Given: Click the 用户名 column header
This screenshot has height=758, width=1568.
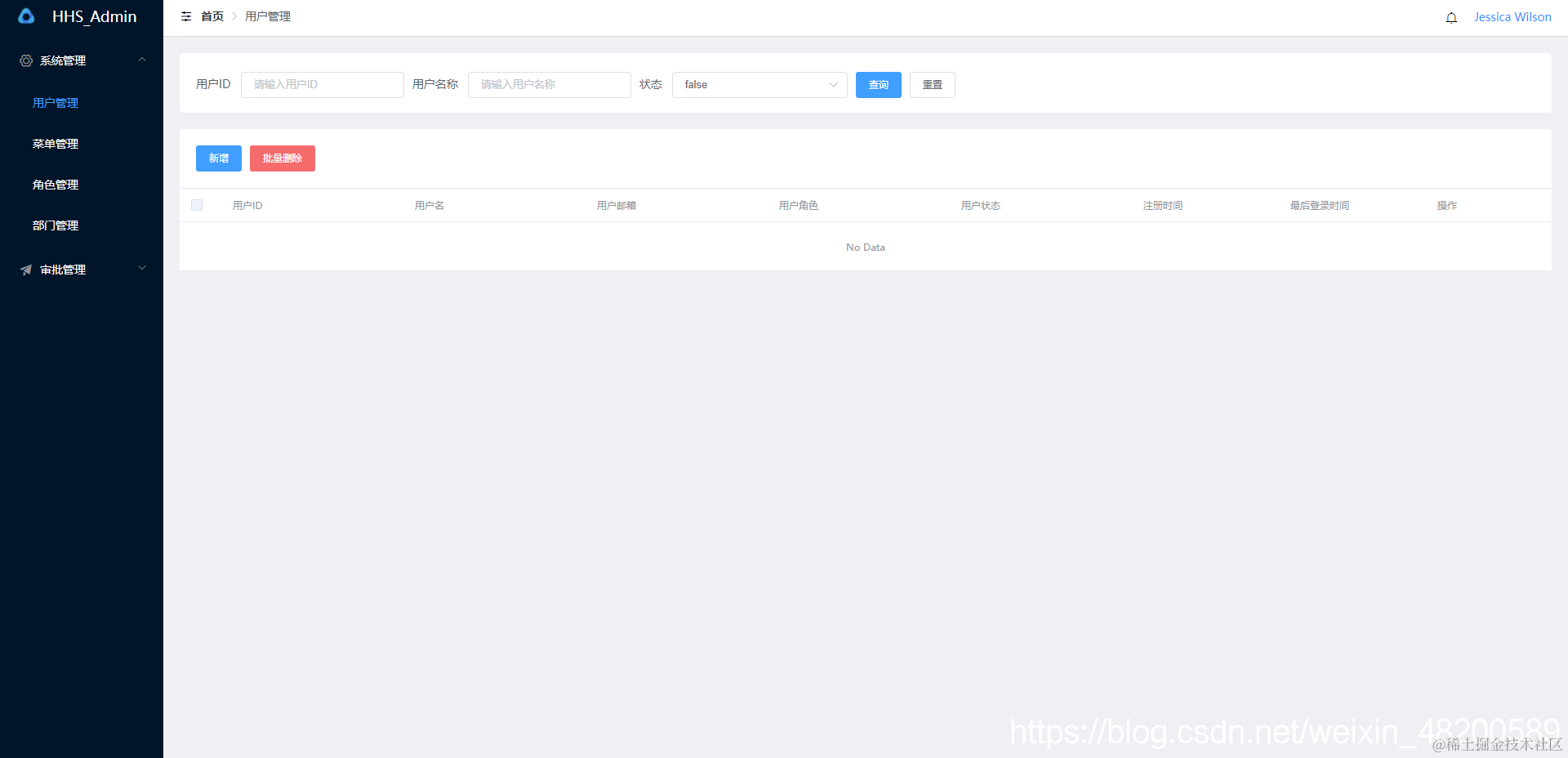Looking at the screenshot, I should [430, 206].
